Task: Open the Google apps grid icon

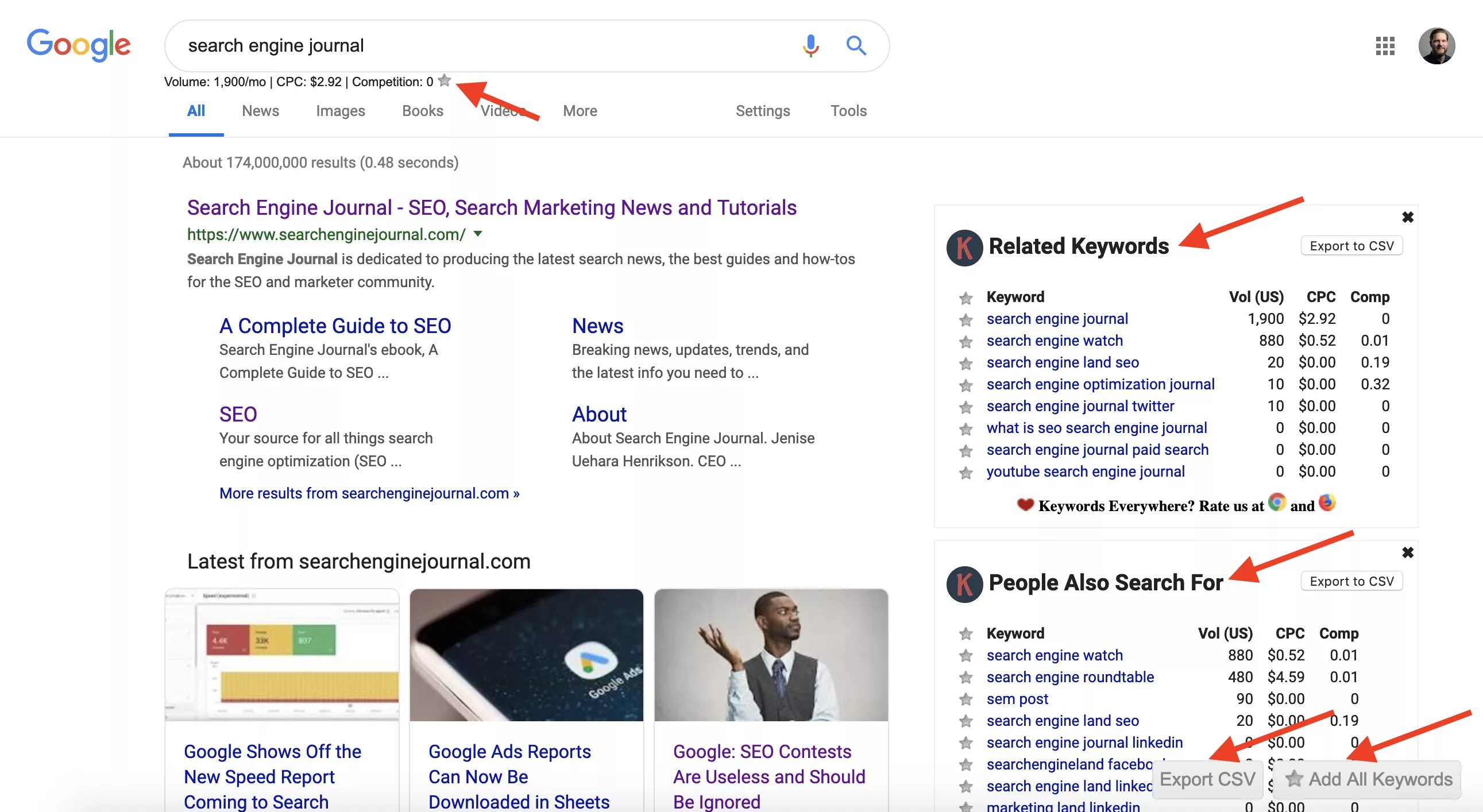Action: pyautogui.click(x=1385, y=46)
